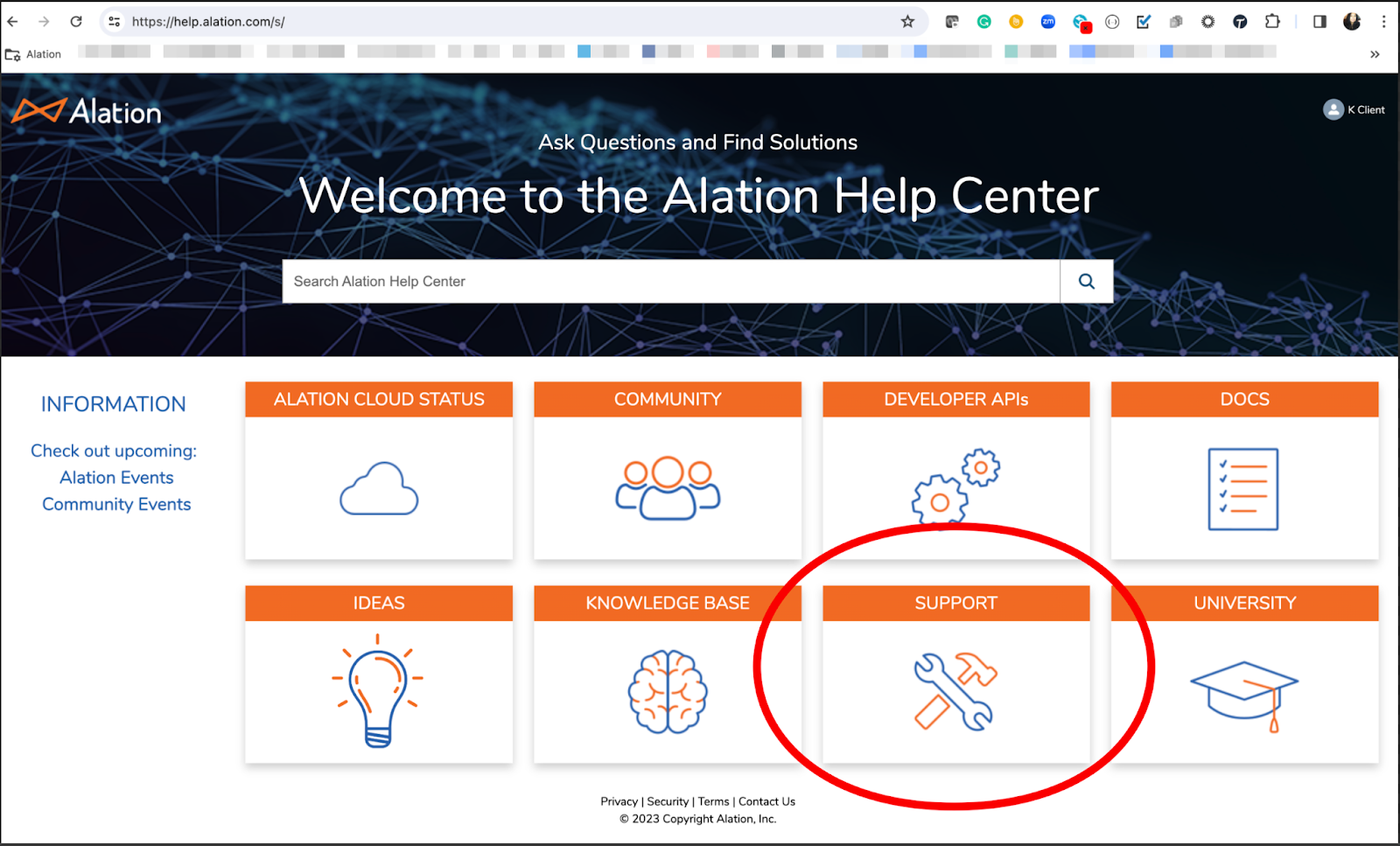Click the ALATION CLOUD STATUS header
This screenshot has width=1400, height=846.
click(379, 399)
